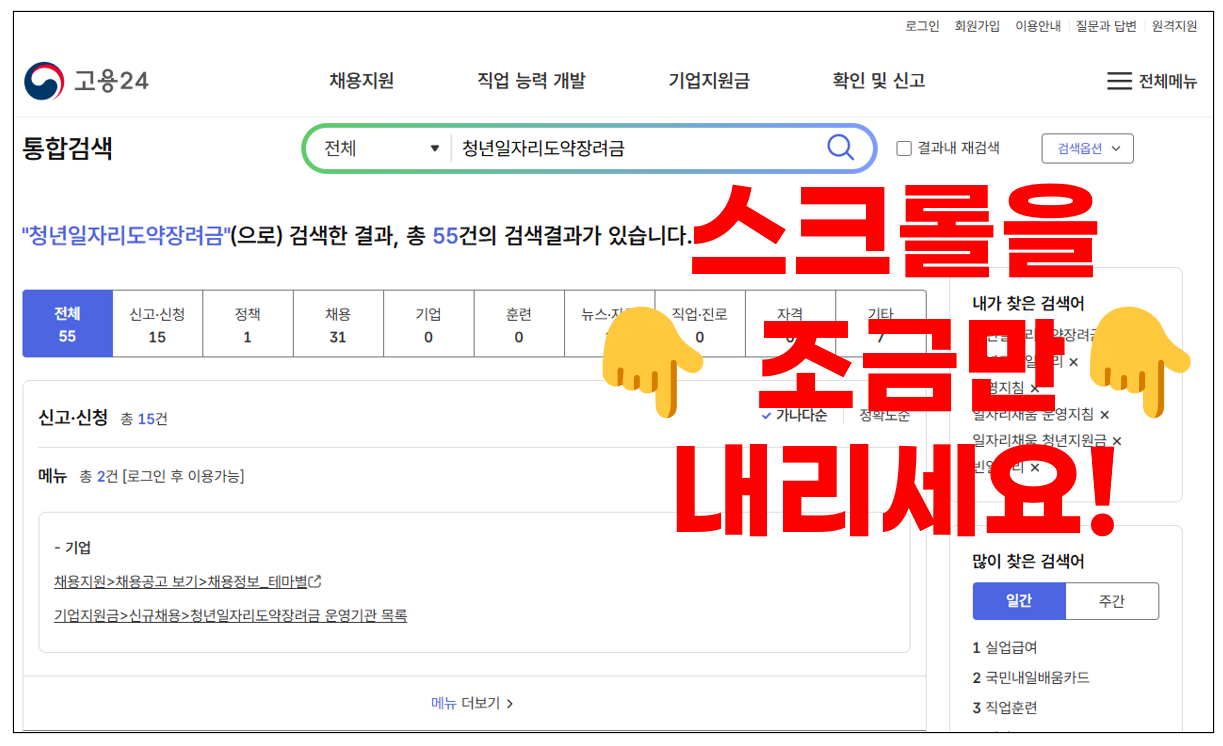Delete the 일자리채움 청년지원금 search keyword
The image size is (1223, 746).
(x=1116, y=441)
